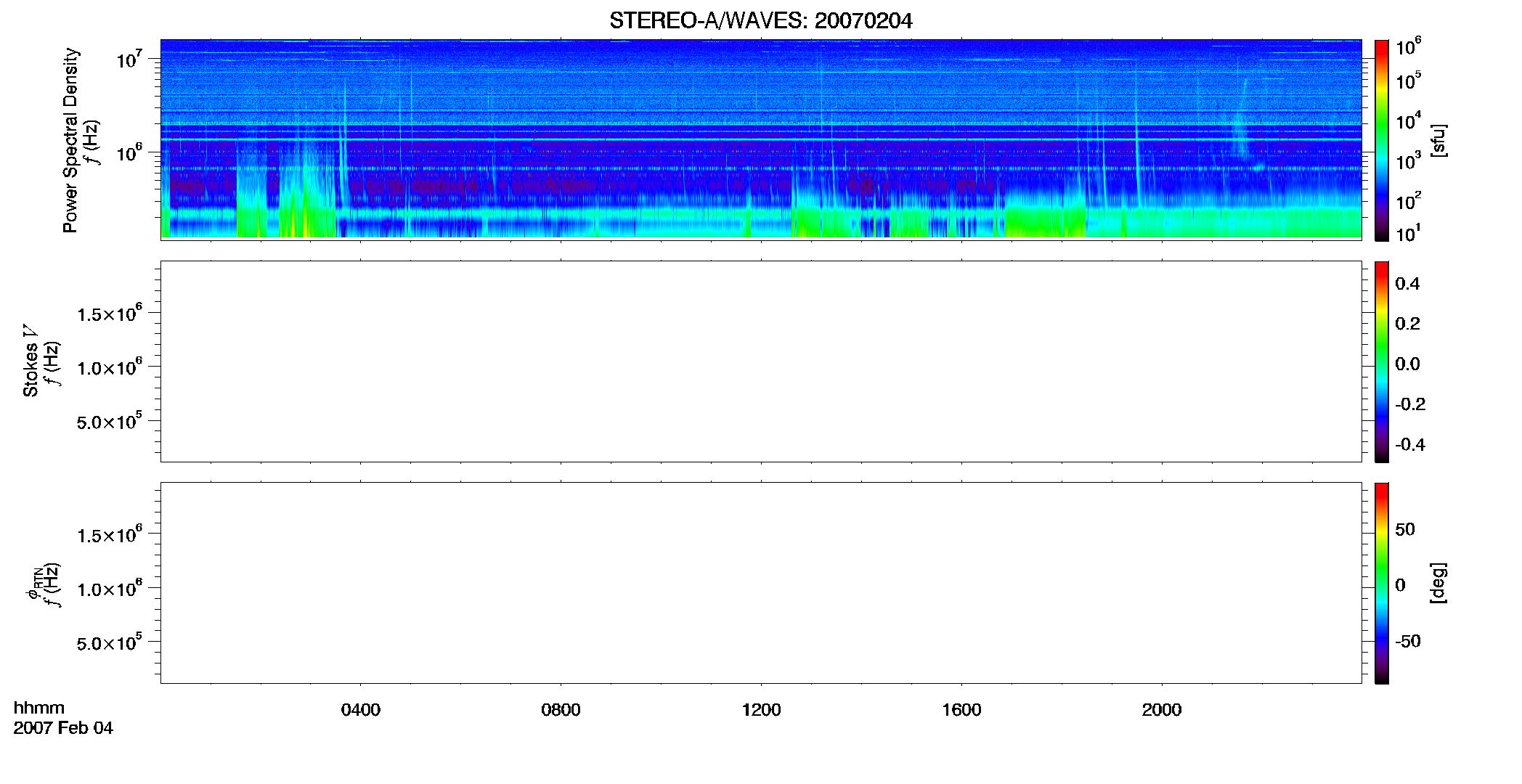1522x784 pixels.
Task: Click the plot title STEREO-A/WAVES: 20070204
Action: [760, 20]
